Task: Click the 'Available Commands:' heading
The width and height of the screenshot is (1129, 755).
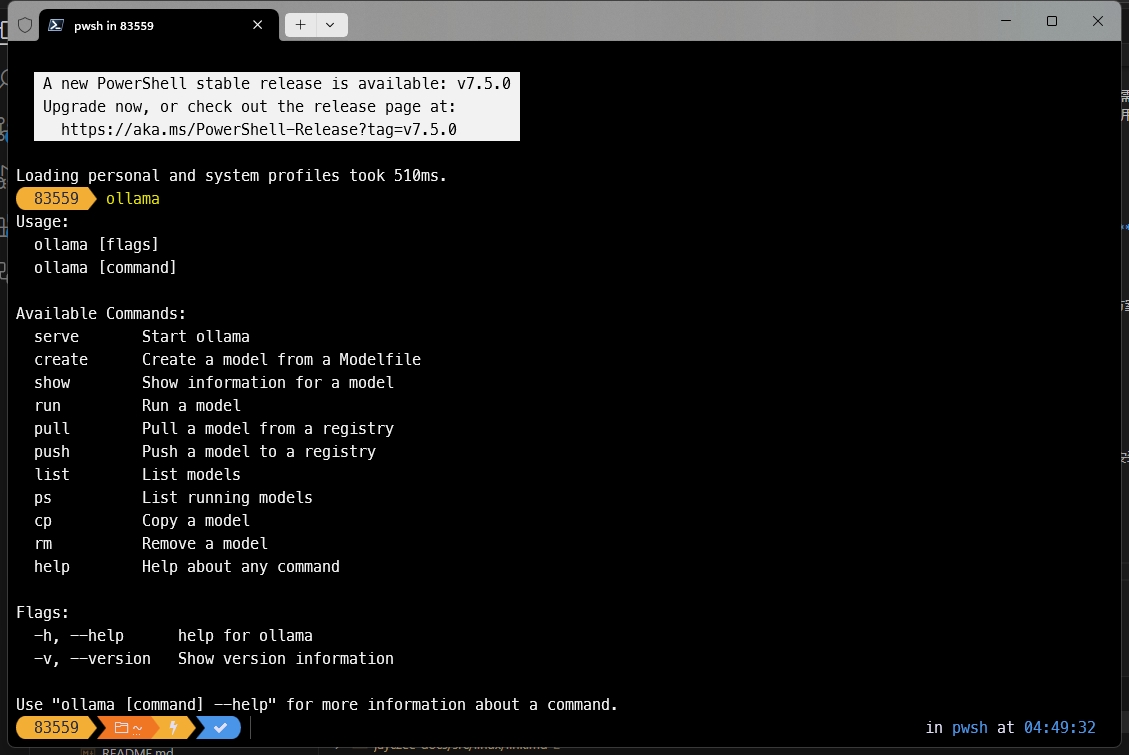Action: point(101,314)
